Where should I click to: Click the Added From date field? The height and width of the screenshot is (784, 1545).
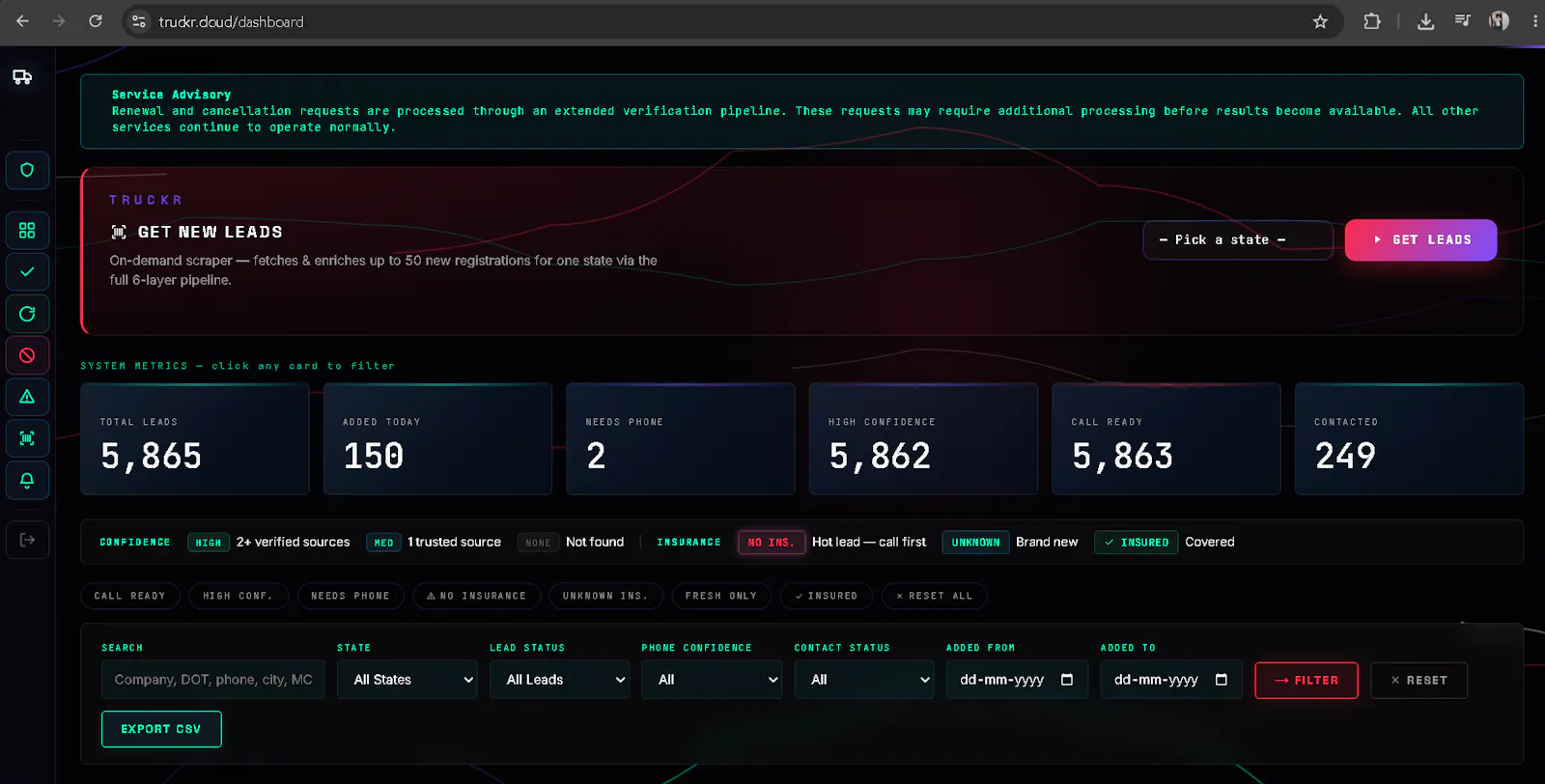[1017, 680]
